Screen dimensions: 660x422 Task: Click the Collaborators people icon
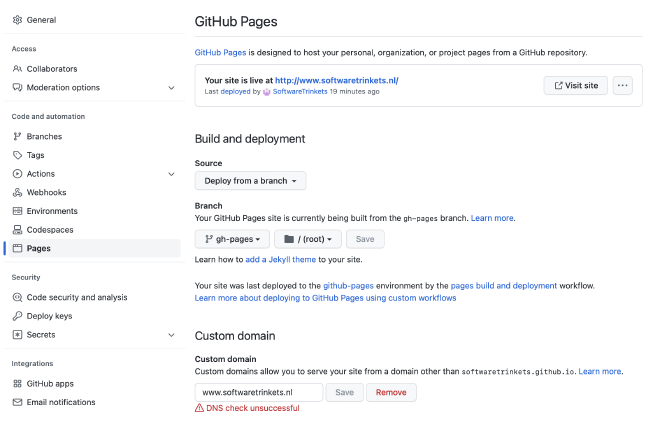tap(17, 69)
